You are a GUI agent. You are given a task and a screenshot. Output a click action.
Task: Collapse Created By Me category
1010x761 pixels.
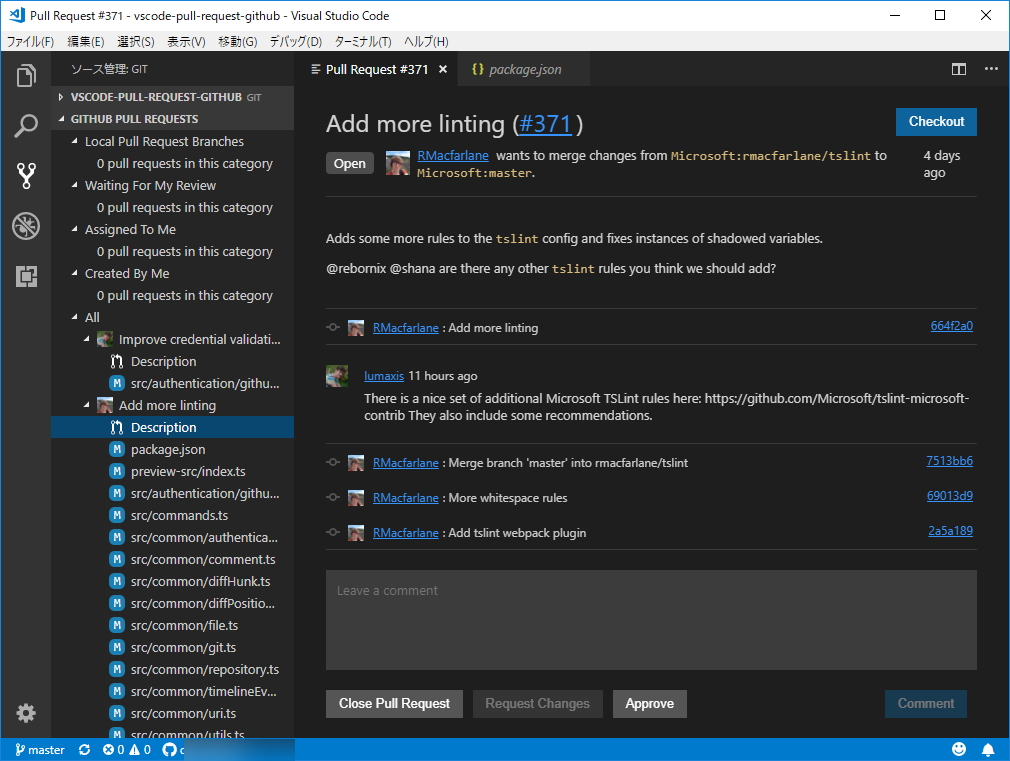(x=74, y=273)
